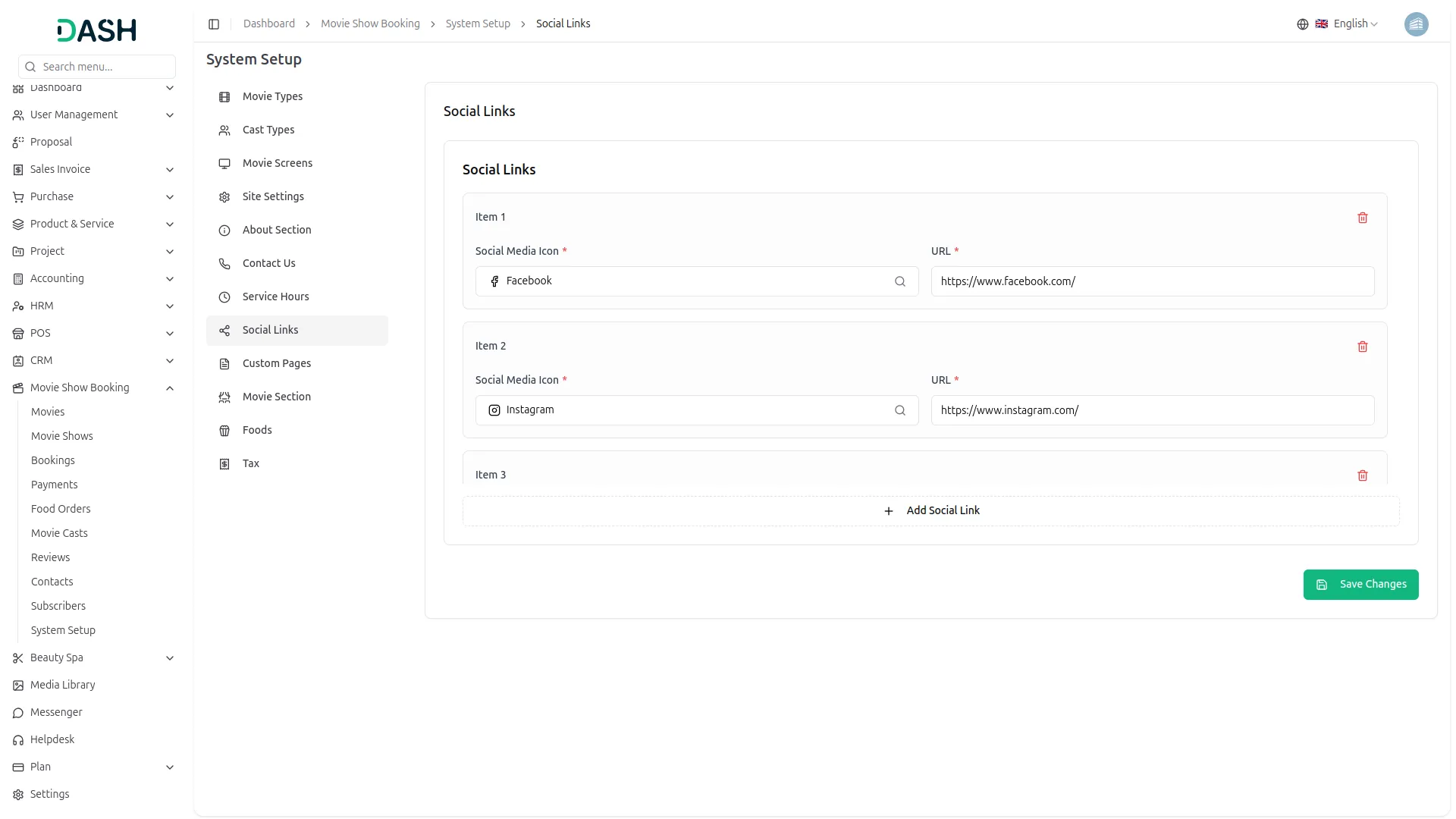Collapse the Movie Show Booking menu
The height and width of the screenshot is (819, 1456).
click(170, 388)
